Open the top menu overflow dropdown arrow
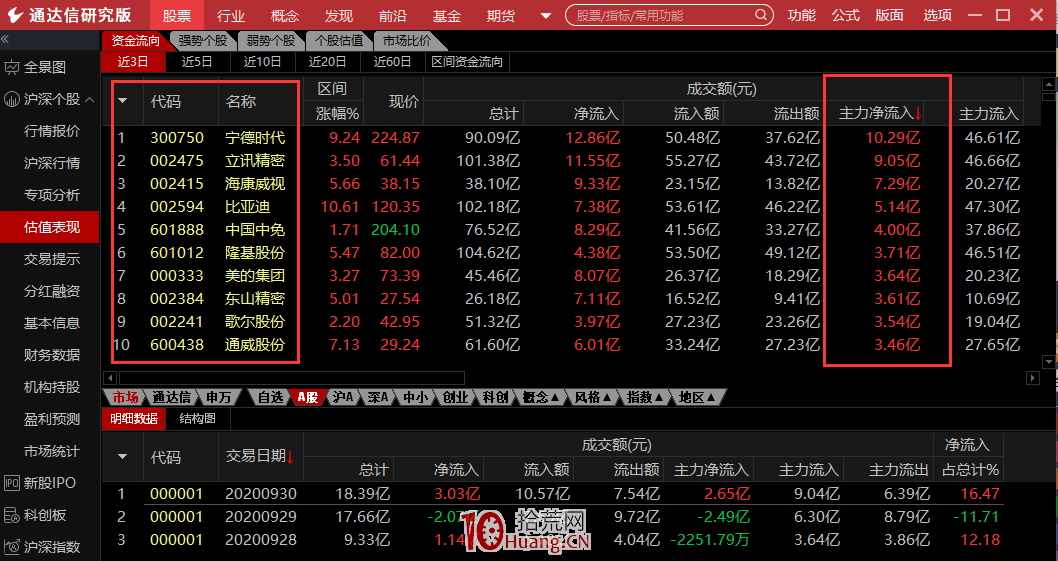The height and width of the screenshot is (561, 1058). point(546,16)
